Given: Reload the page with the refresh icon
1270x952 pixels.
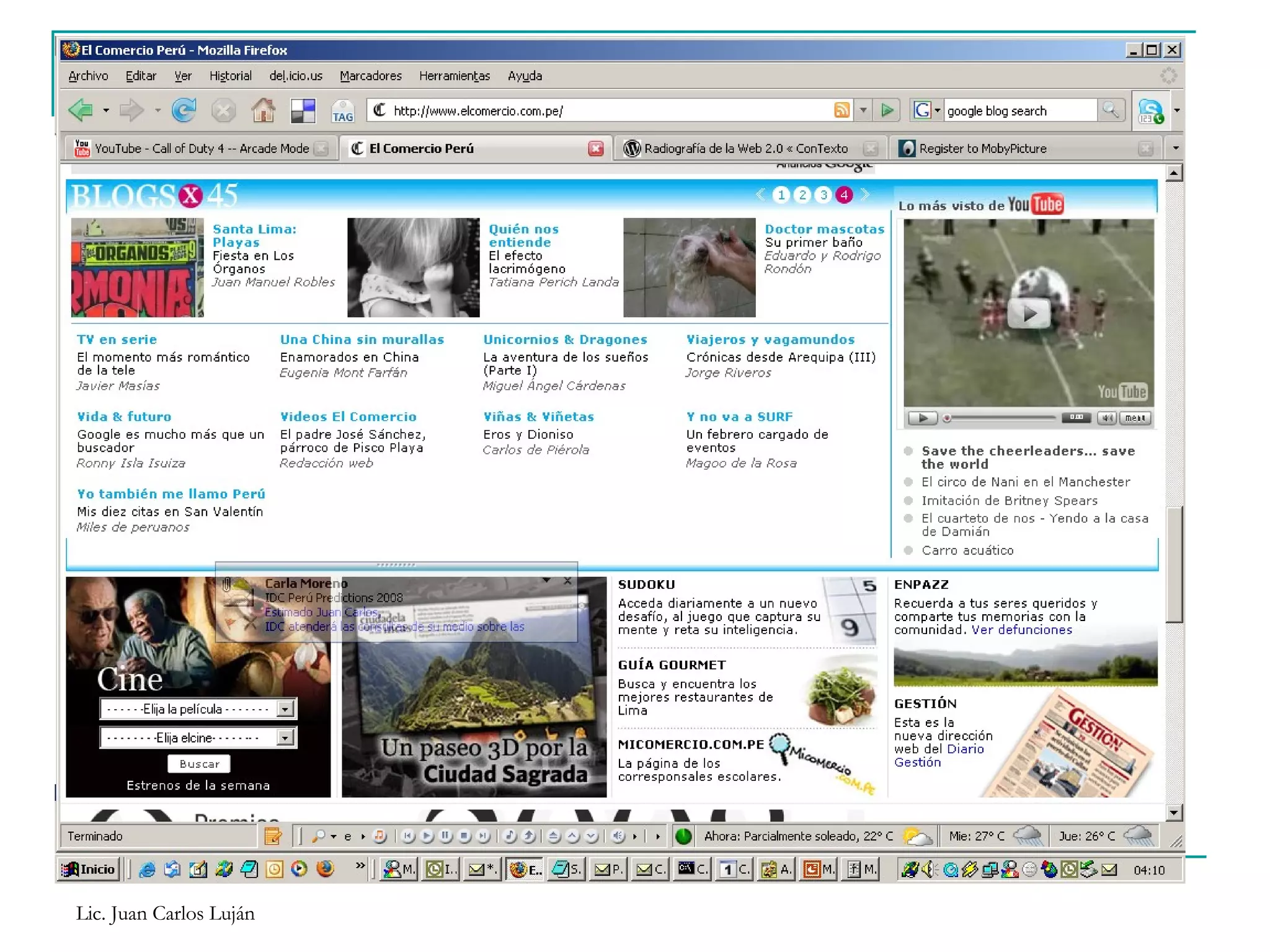Looking at the screenshot, I should tap(184, 111).
